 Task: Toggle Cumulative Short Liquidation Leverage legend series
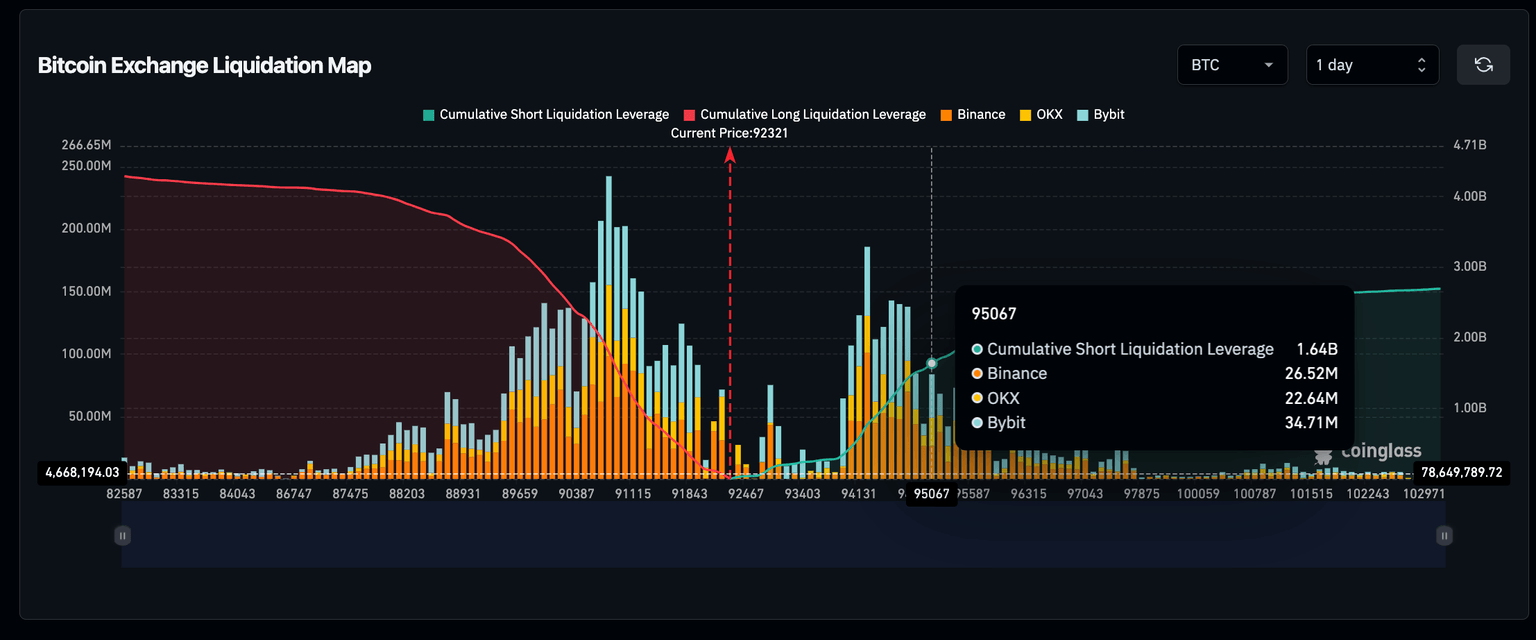546,115
